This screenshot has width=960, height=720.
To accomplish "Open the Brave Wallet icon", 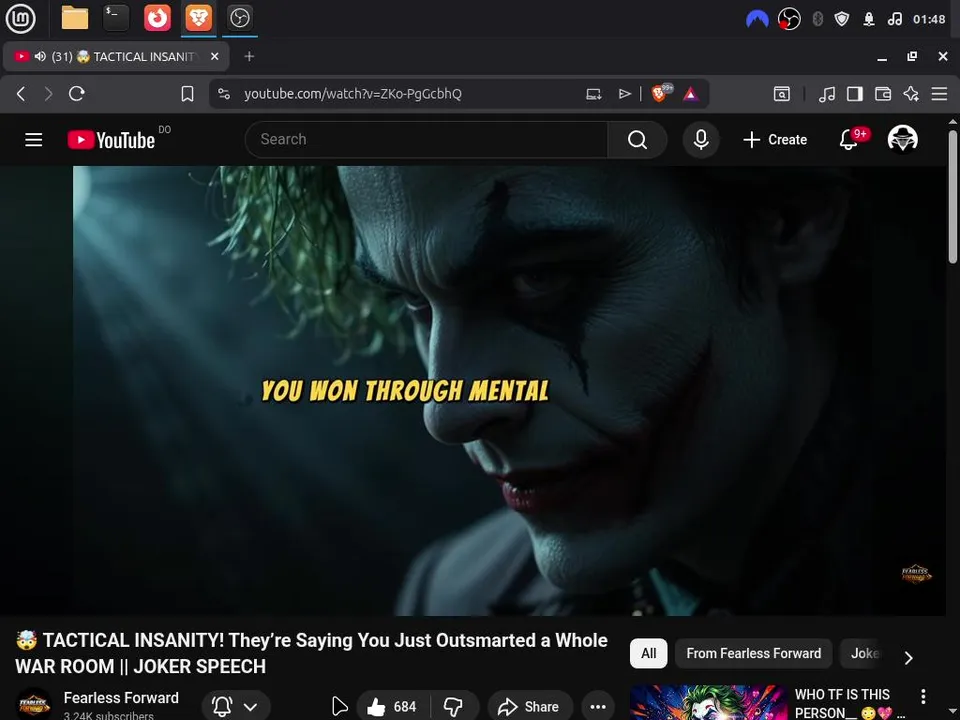I will [x=883, y=94].
